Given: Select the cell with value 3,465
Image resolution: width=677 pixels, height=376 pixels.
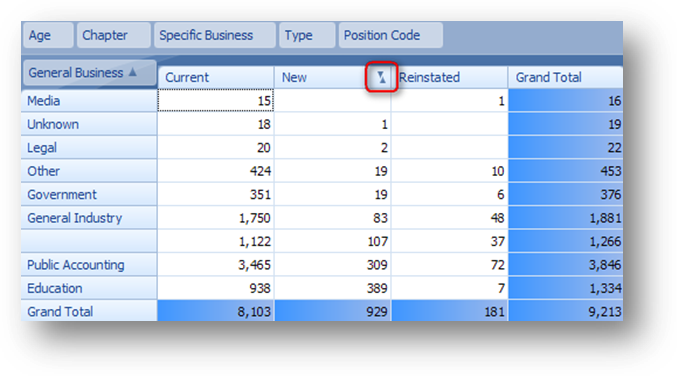Looking at the screenshot, I should [x=216, y=265].
